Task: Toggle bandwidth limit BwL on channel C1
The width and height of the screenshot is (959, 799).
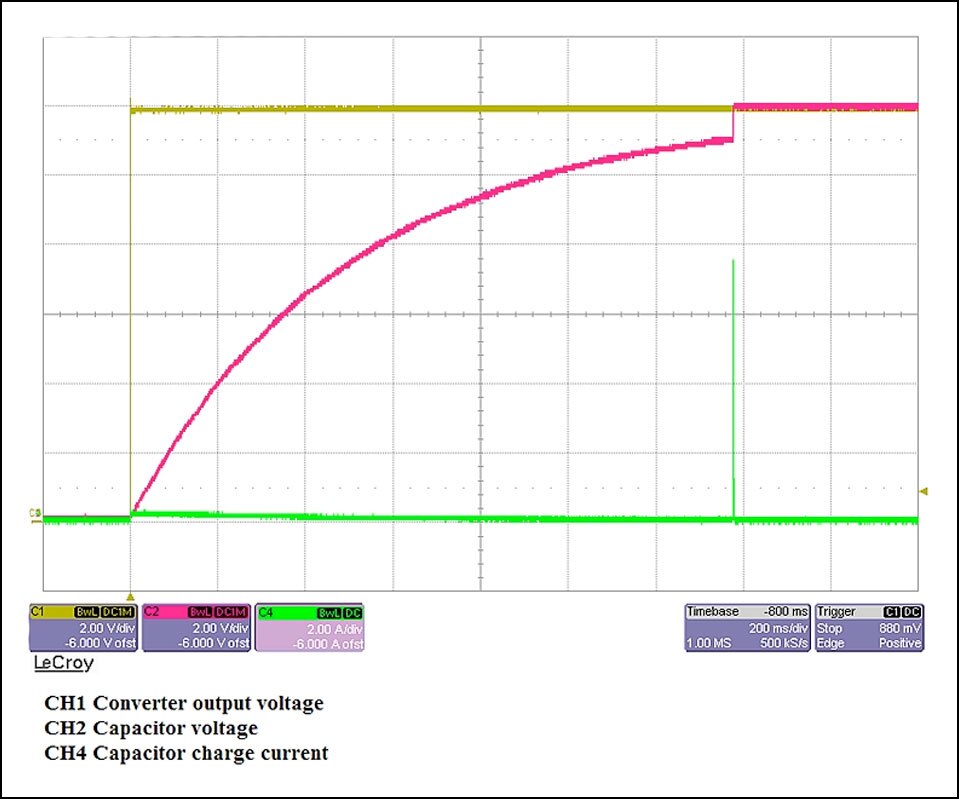Action: click(x=89, y=612)
